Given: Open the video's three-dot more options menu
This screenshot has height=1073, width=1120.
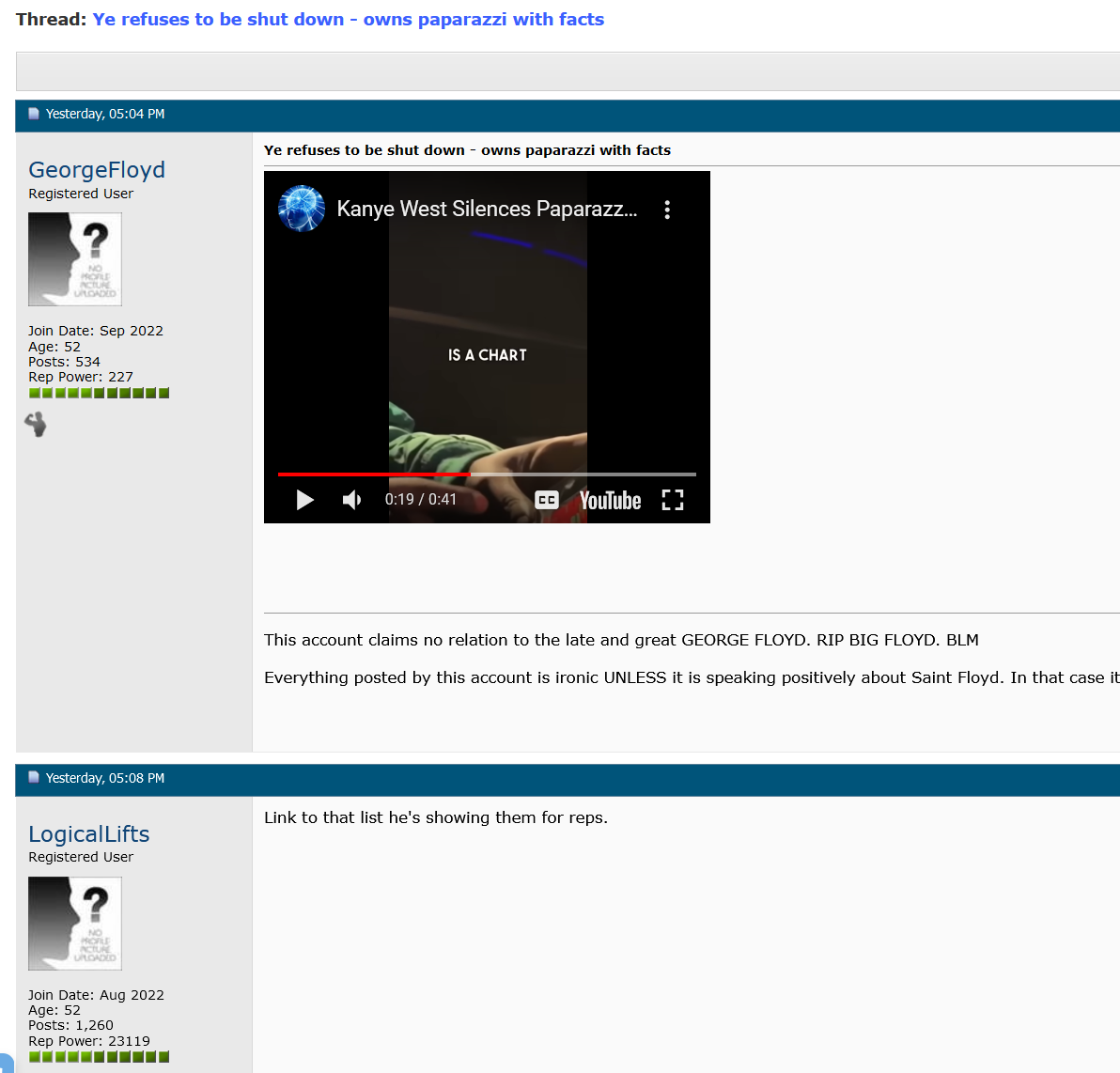Looking at the screenshot, I should (x=667, y=210).
